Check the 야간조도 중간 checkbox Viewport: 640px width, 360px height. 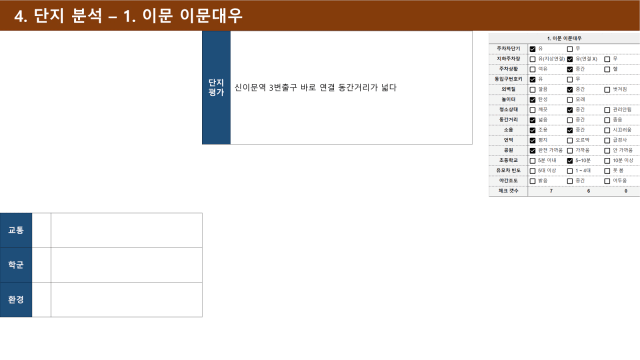coord(570,181)
